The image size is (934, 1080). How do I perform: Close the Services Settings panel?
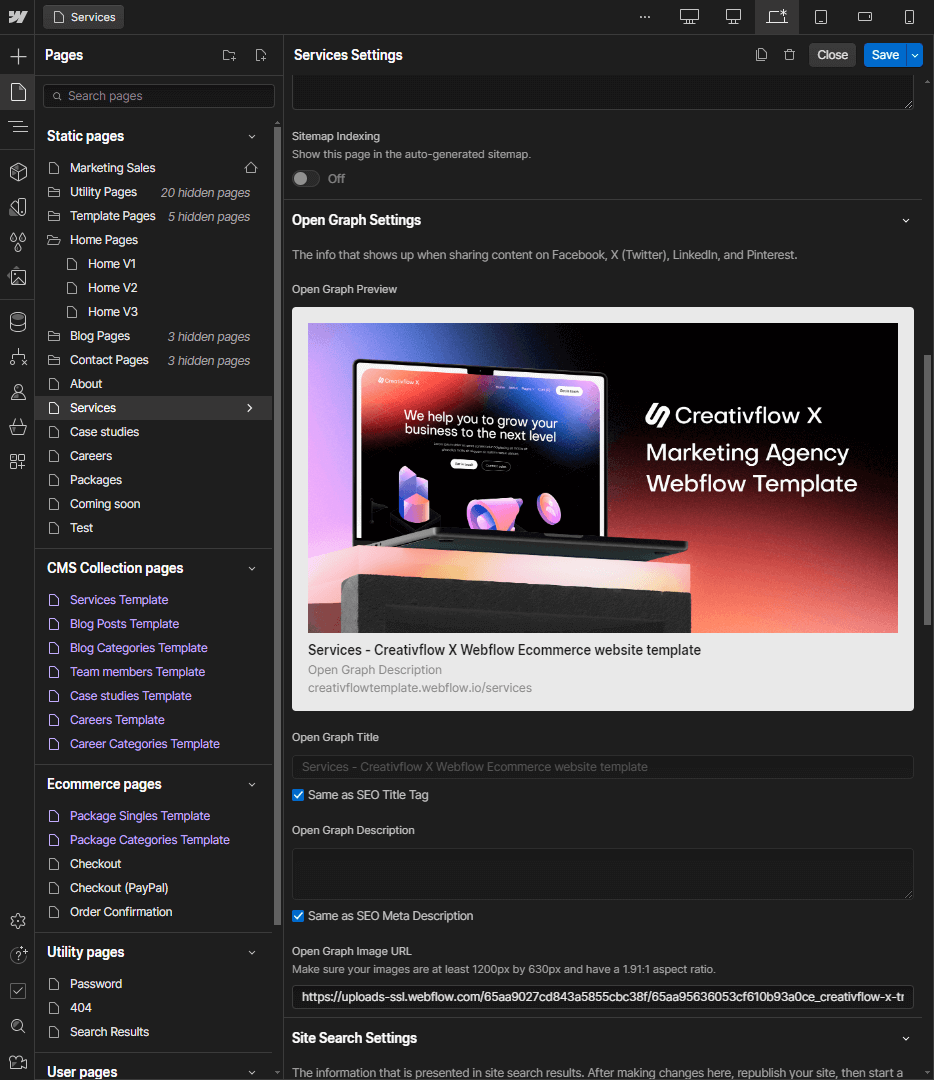832,54
